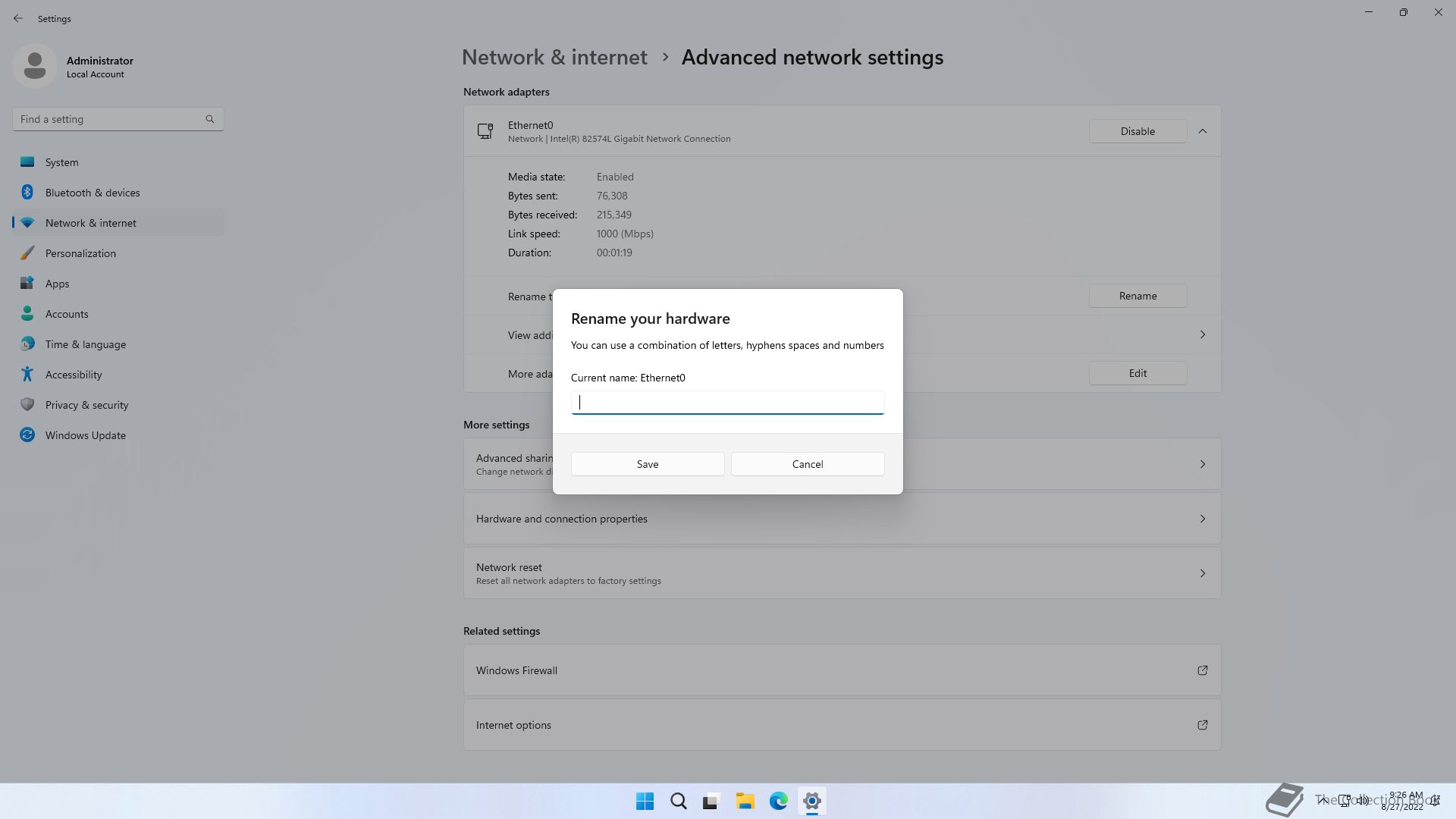Open Windows Firewall external link icon
The width and height of the screenshot is (1456, 819).
1202,670
